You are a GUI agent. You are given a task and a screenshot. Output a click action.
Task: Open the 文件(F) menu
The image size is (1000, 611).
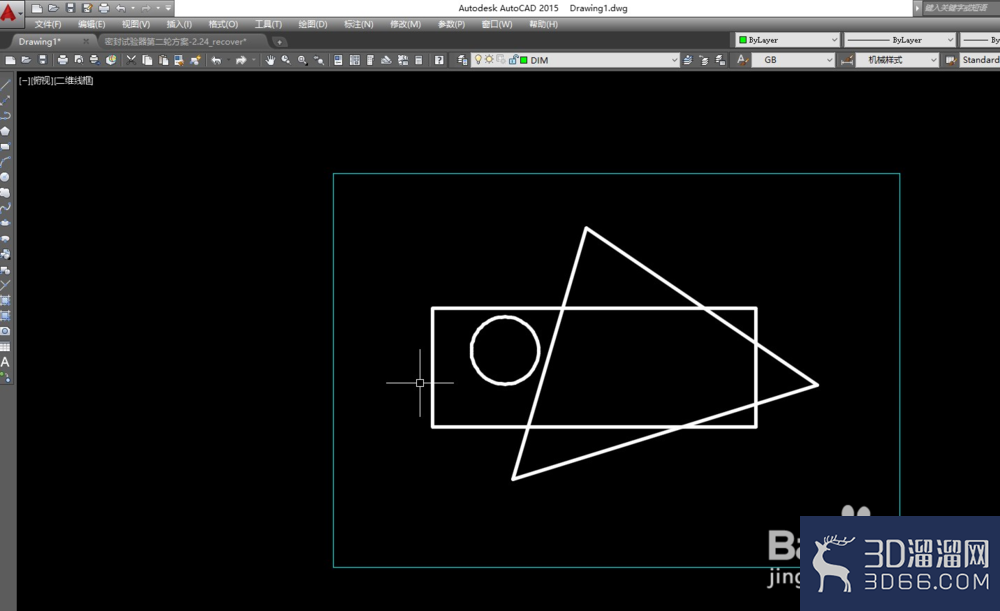click(x=48, y=24)
